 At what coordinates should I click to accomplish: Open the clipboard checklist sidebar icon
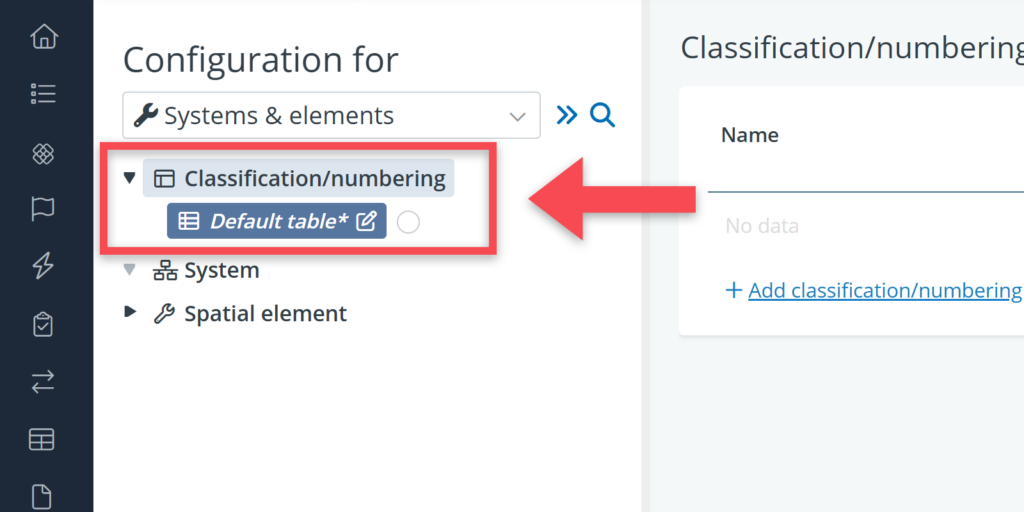click(x=44, y=324)
